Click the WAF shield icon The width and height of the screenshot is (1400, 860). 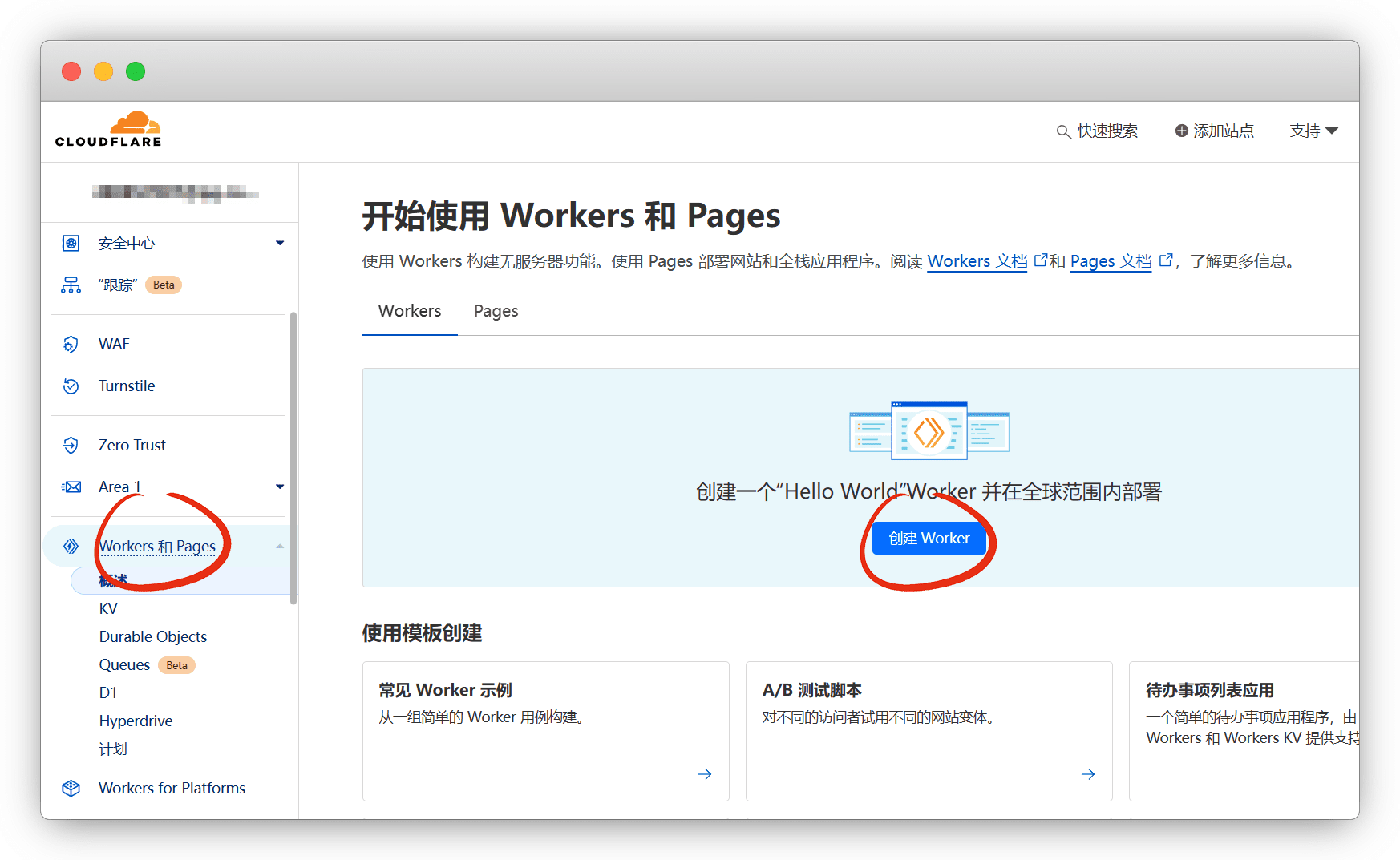[71, 345]
